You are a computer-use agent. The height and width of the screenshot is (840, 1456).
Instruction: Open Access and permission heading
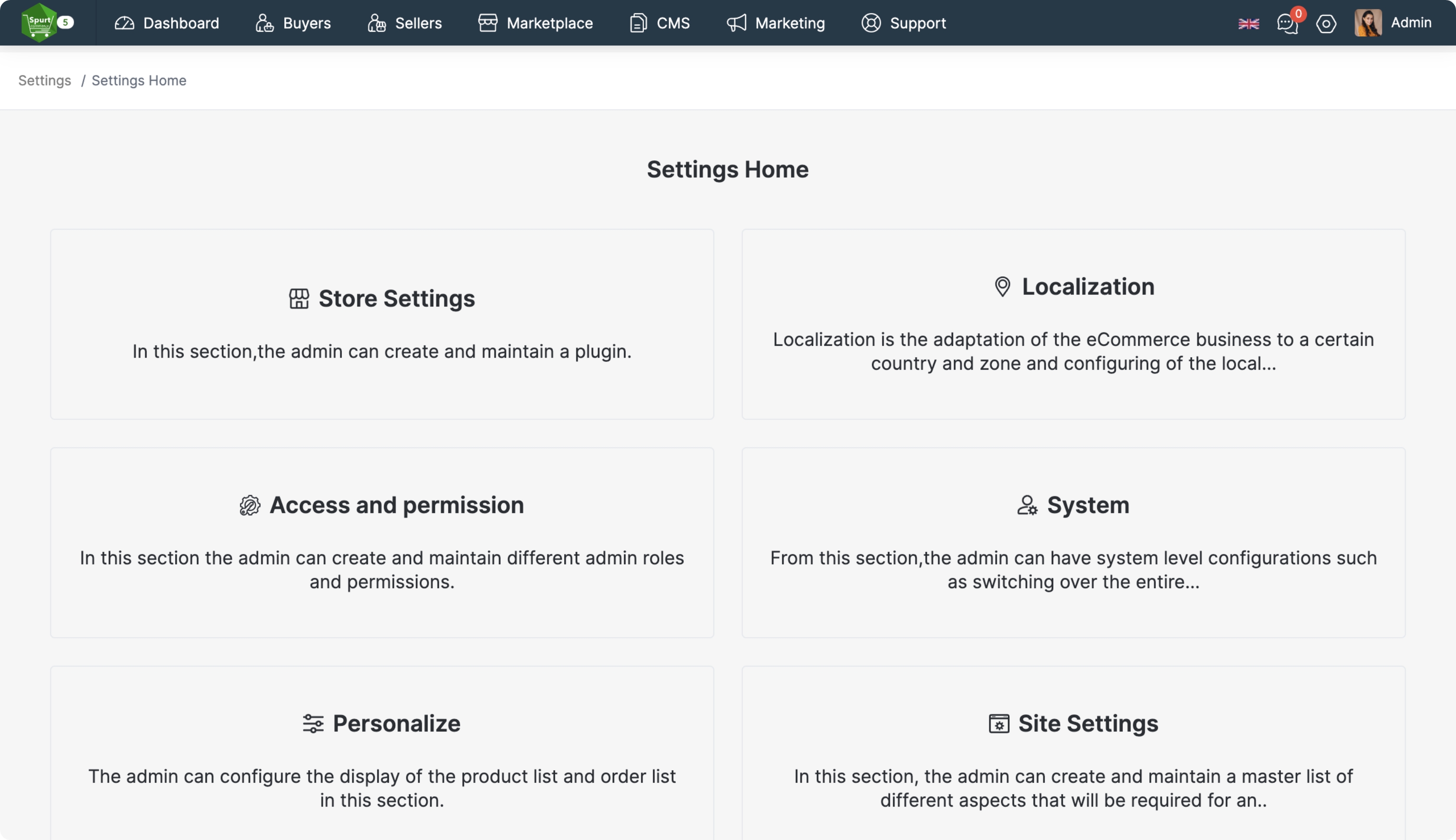coord(397,505)
